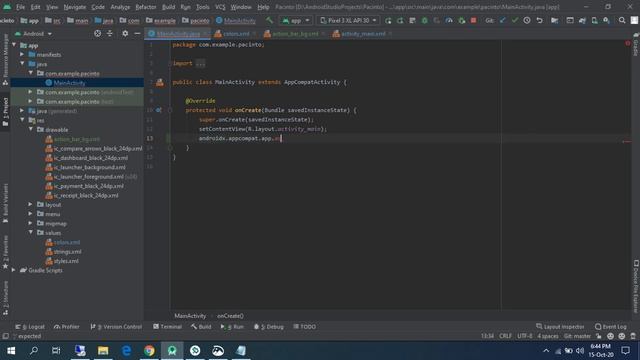Viewport: 640px width, 360px height.
Task: Click the UTF-8 encoding status widget
Action: (524, 336)
